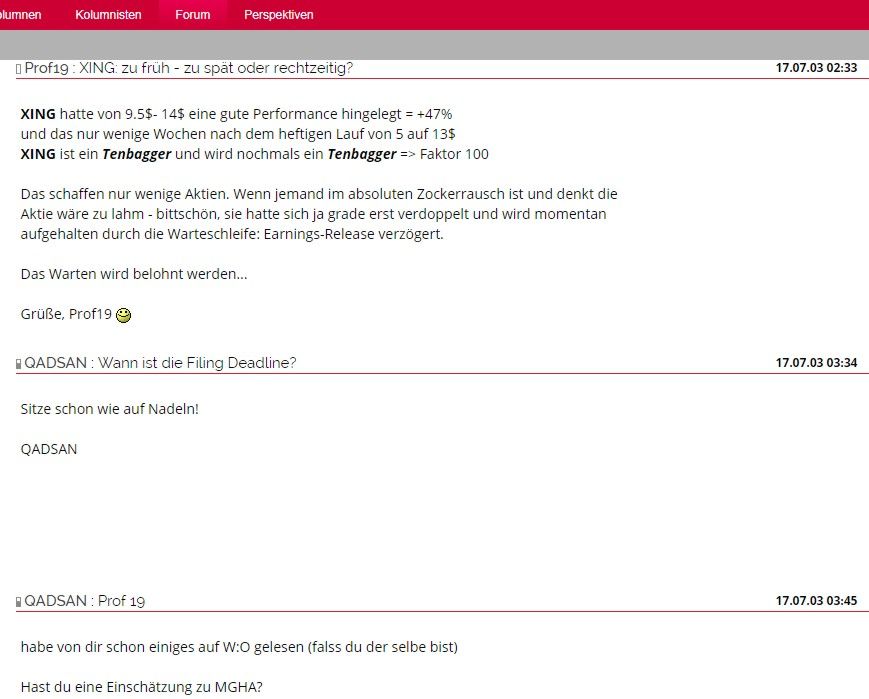Viewport: 869px width, 699px height.
Task: Click the timestamp 17.07.03 03:34
Action: [x=816, y=363]
